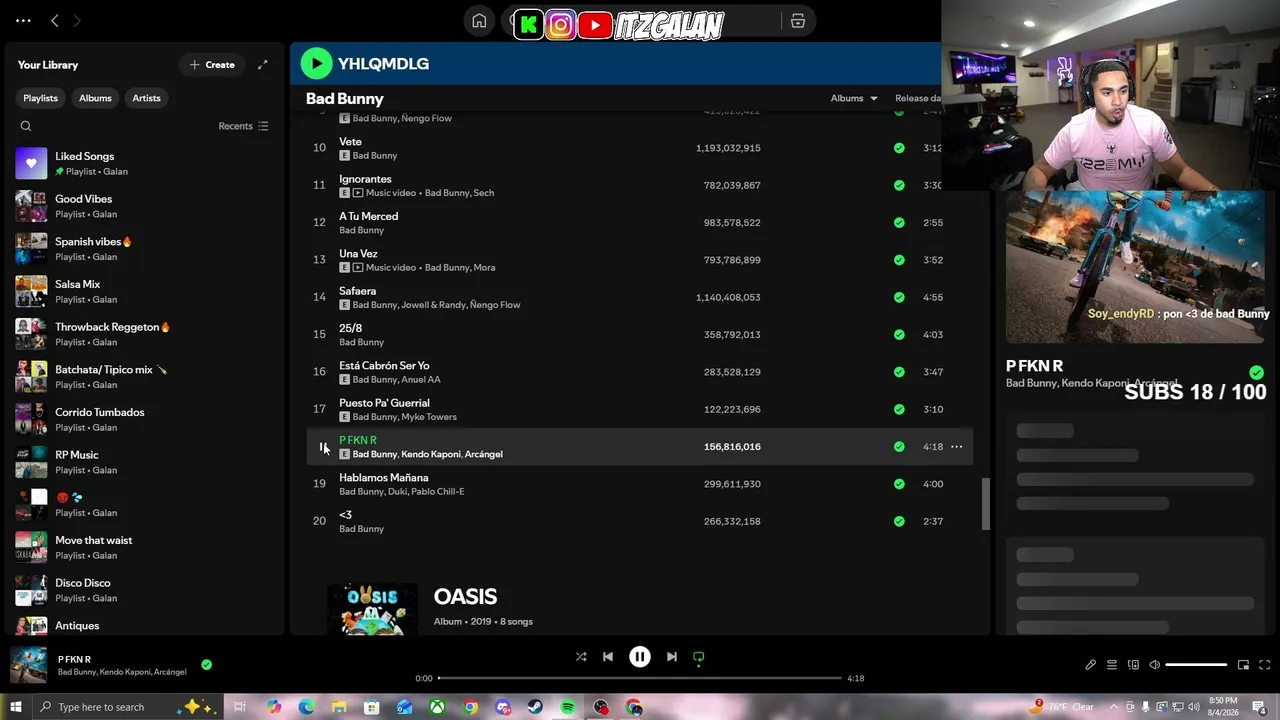
Task: Open the play queue
Action: [1111, 665]
